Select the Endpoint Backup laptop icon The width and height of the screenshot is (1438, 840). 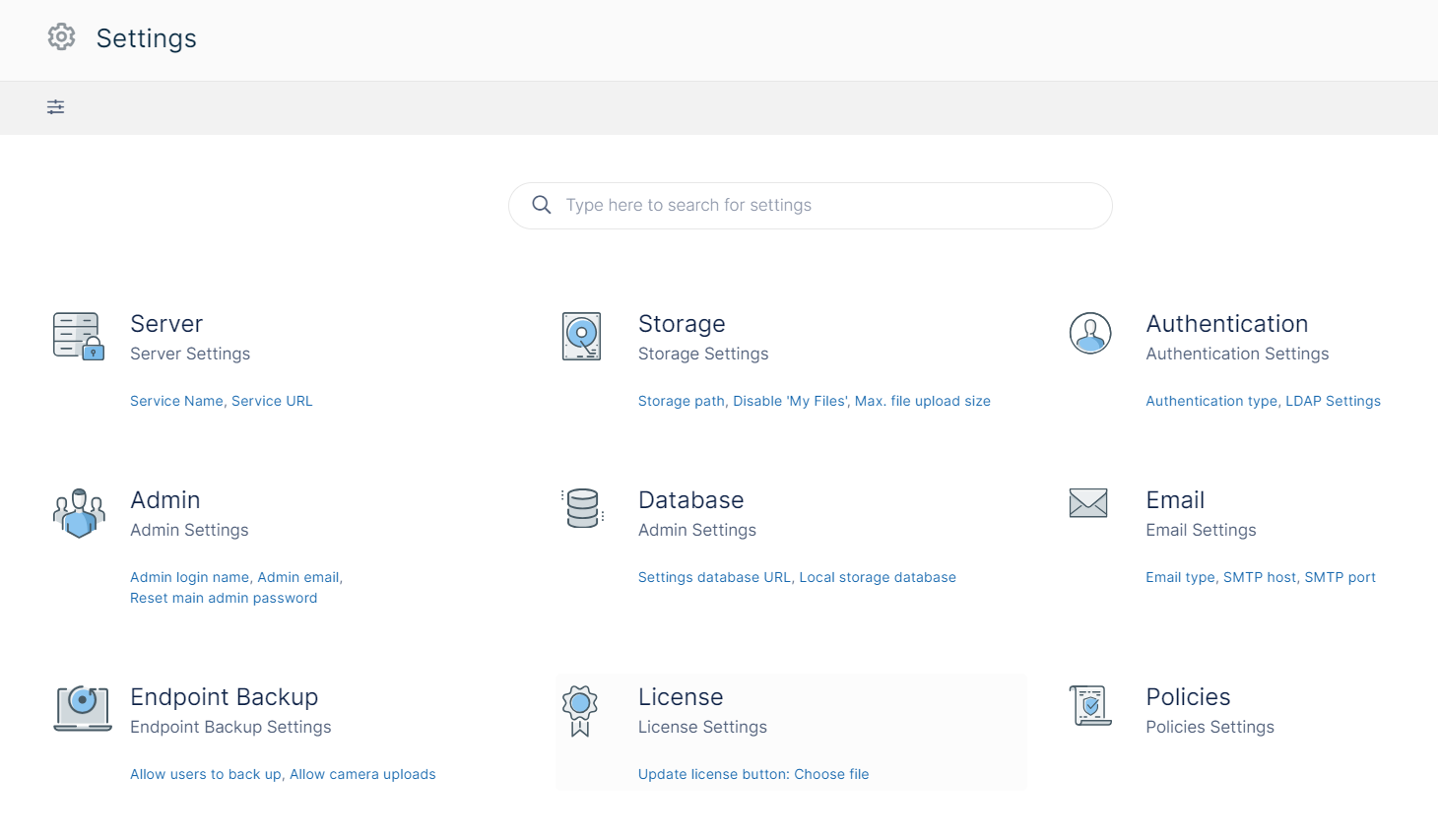pyautogui.click(x=83, y=709)
